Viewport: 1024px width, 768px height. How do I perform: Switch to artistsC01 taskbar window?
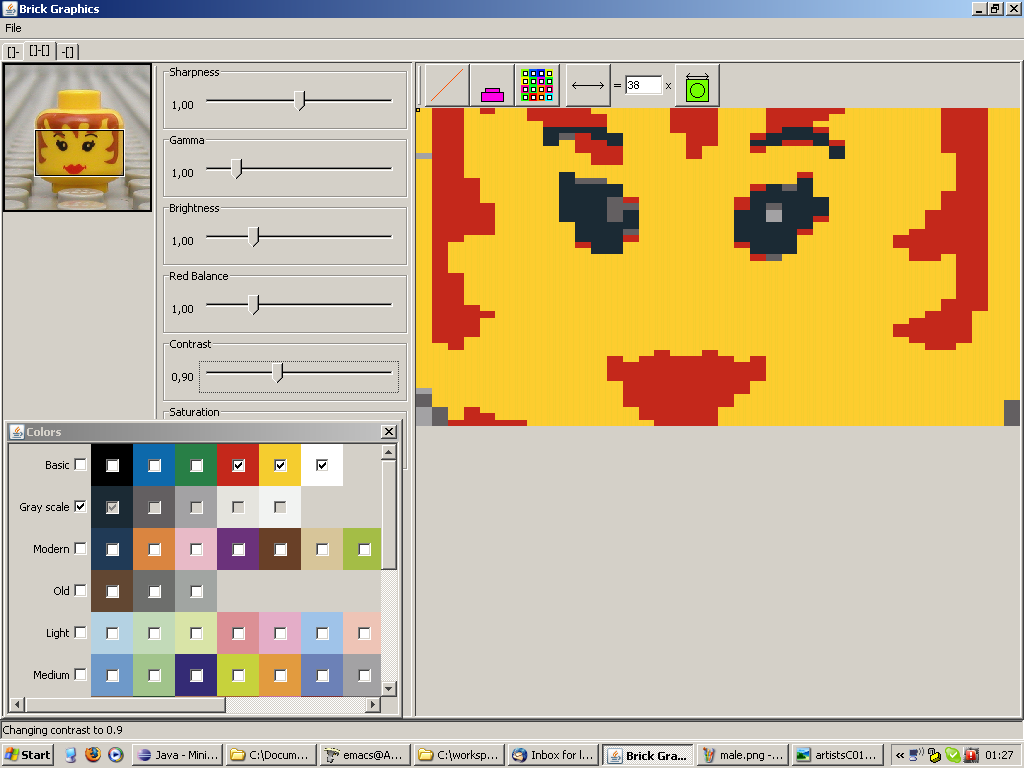pos(836,755)
